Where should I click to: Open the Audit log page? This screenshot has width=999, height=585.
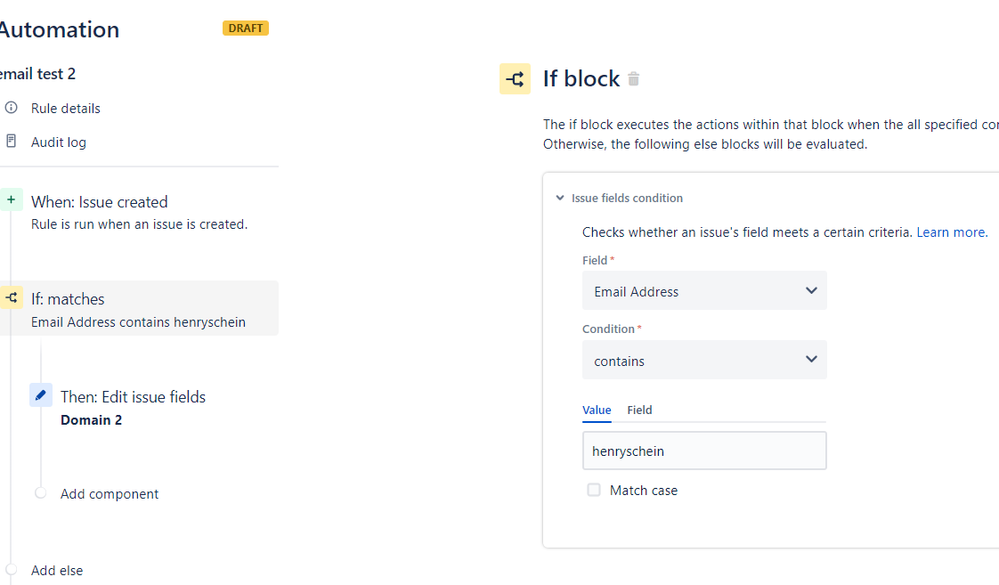pyautogui.click(x=58, y=142)
